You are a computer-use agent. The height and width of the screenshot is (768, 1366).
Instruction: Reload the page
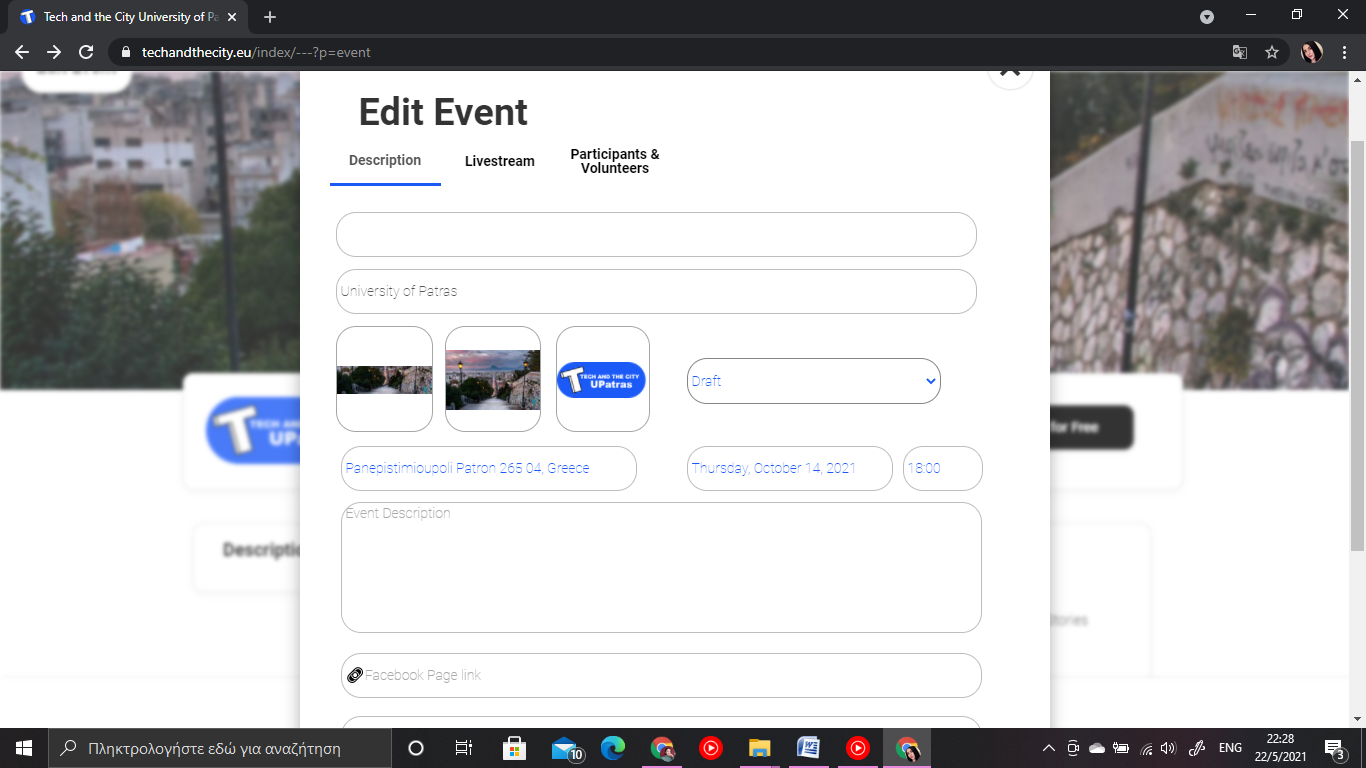pos(86,52)
